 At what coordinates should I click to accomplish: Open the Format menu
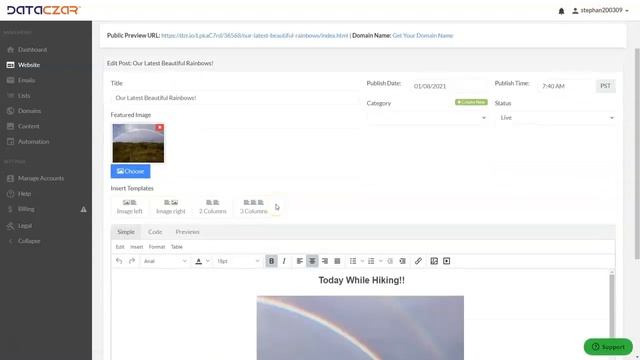(157, 247)
